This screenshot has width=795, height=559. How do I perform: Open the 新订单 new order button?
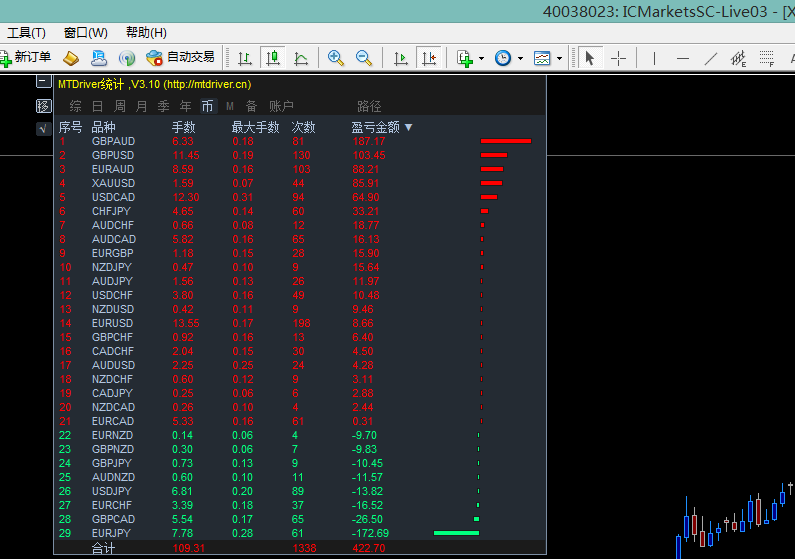(x=25, y=57)
